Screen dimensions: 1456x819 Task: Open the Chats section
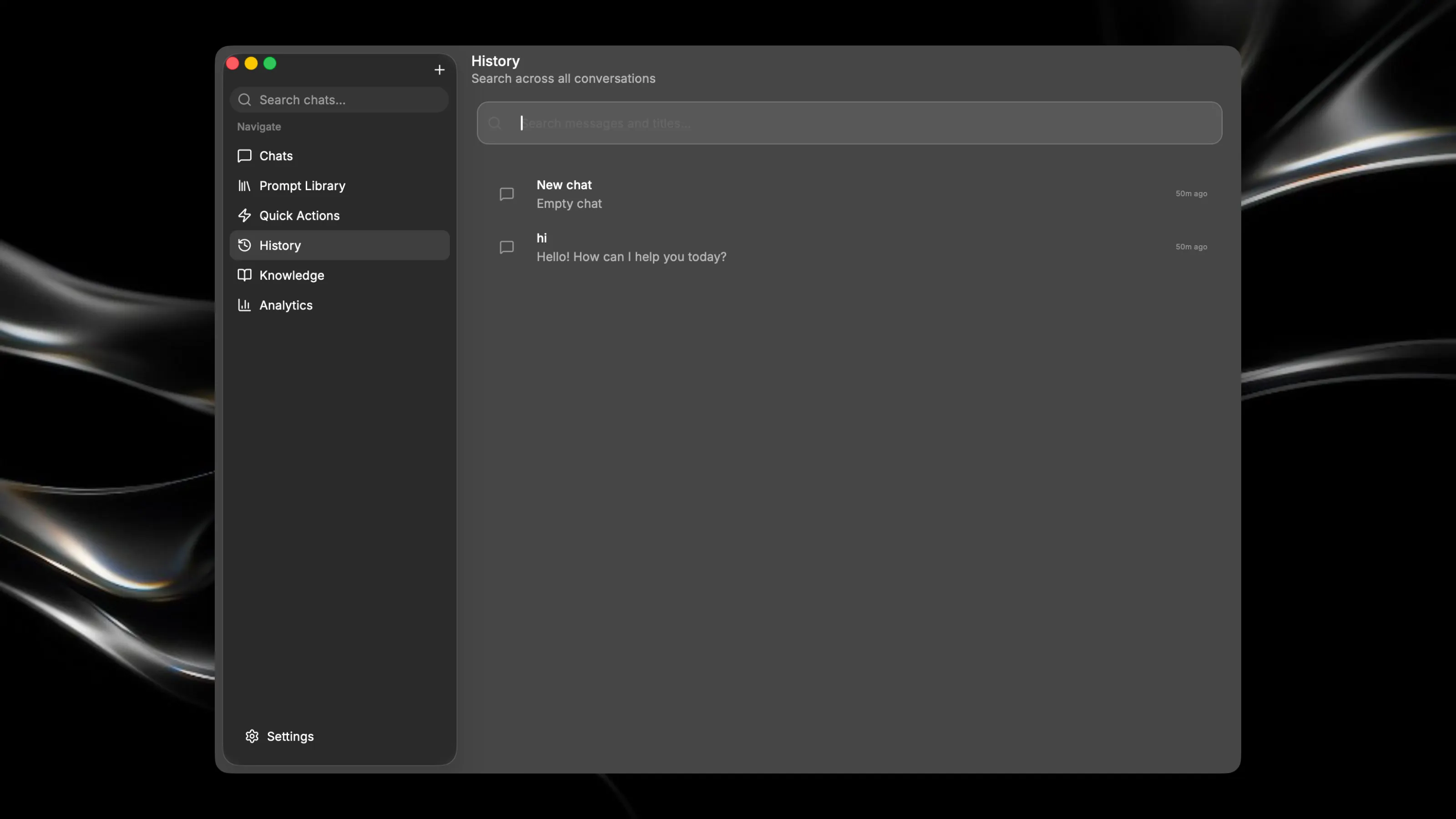click(340, 156)
